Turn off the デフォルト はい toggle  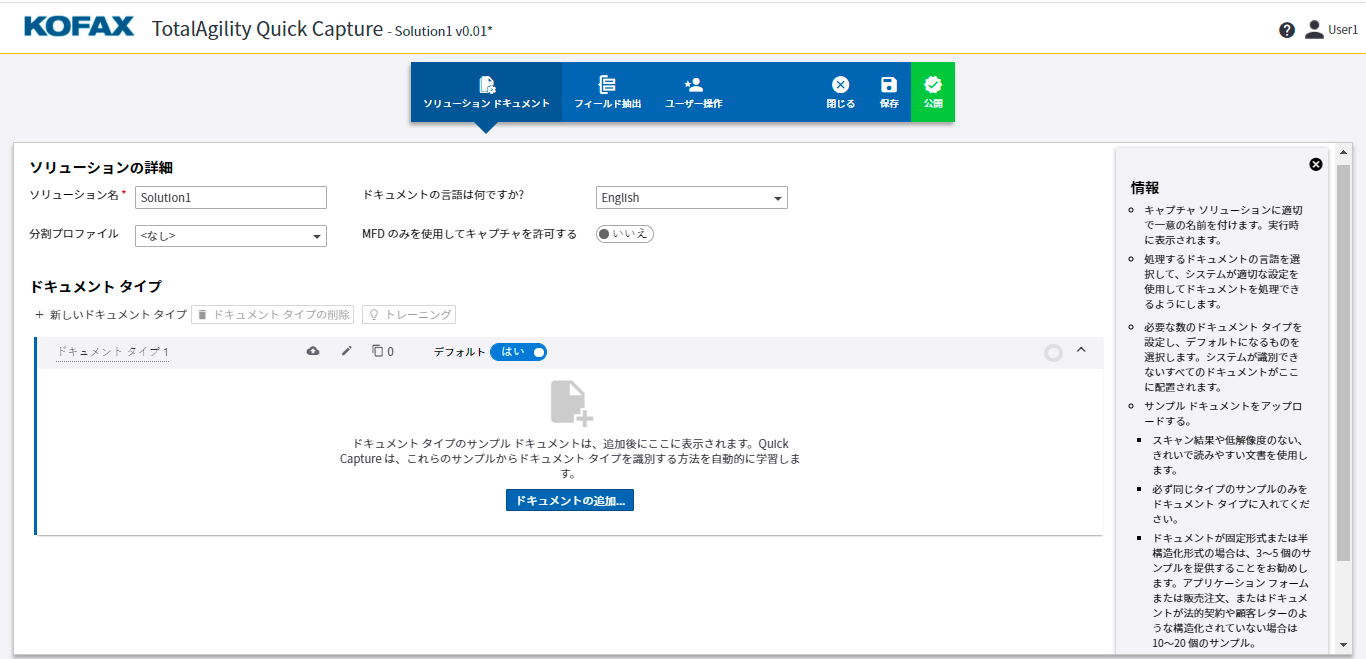tap(518, 351)
